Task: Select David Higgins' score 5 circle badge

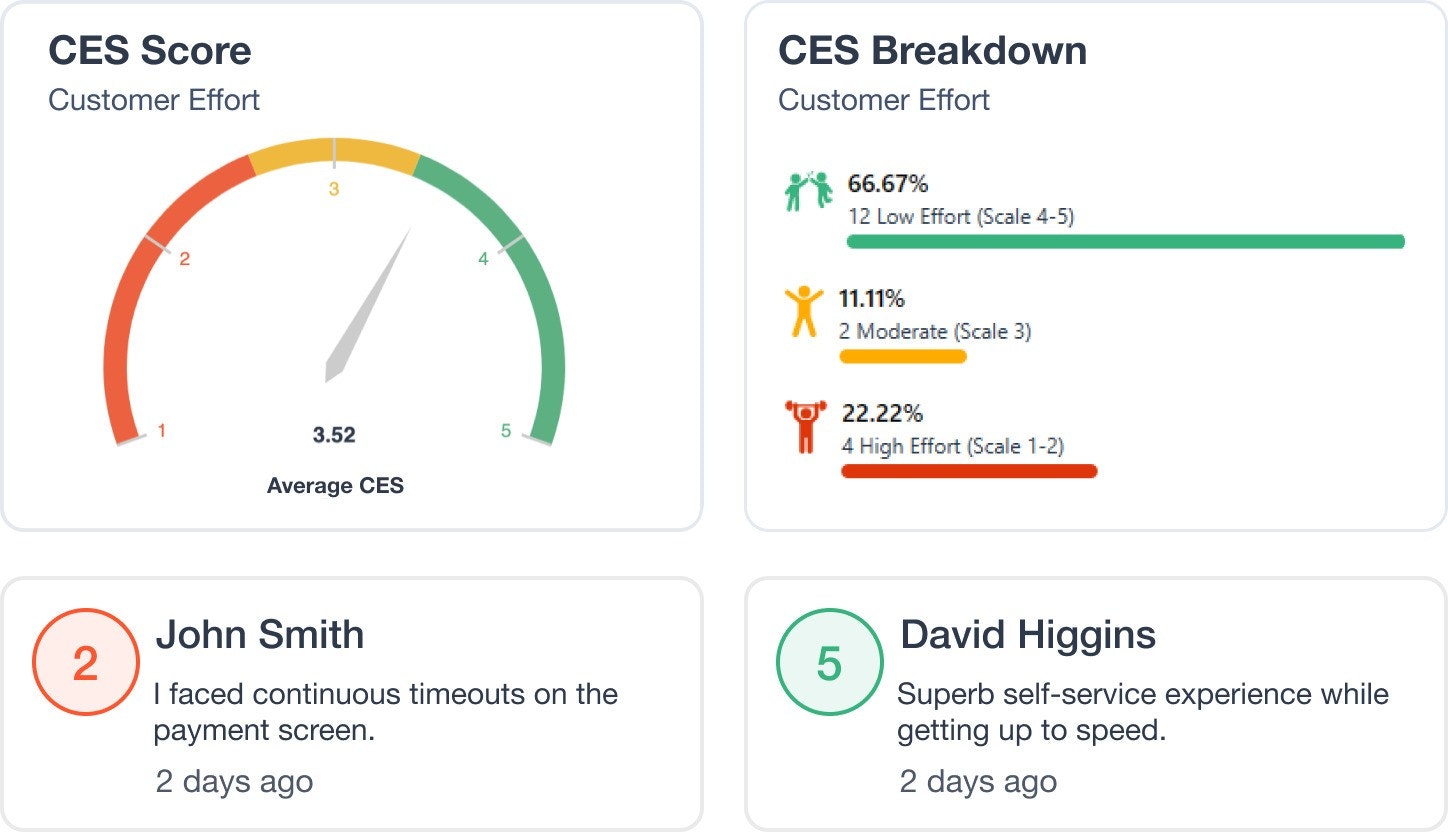Action: point(829,662)
